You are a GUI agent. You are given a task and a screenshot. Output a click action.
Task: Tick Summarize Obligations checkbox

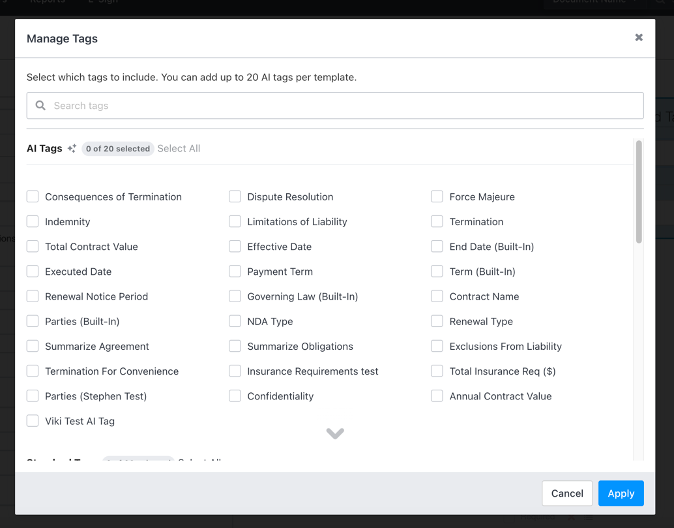[235, 346]
